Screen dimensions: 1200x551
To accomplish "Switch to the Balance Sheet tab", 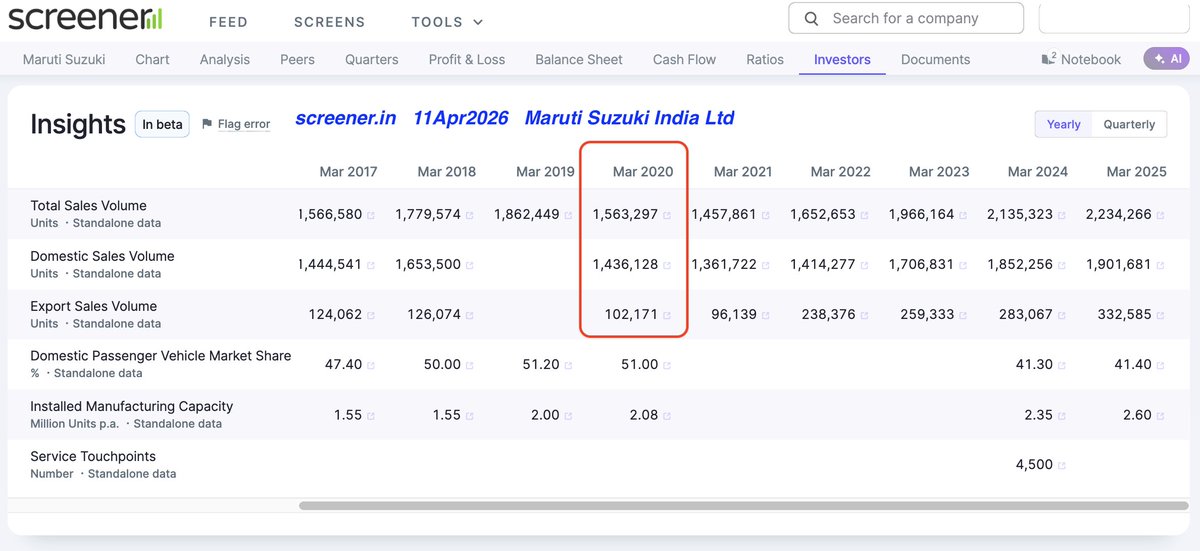I will [579, 59].
